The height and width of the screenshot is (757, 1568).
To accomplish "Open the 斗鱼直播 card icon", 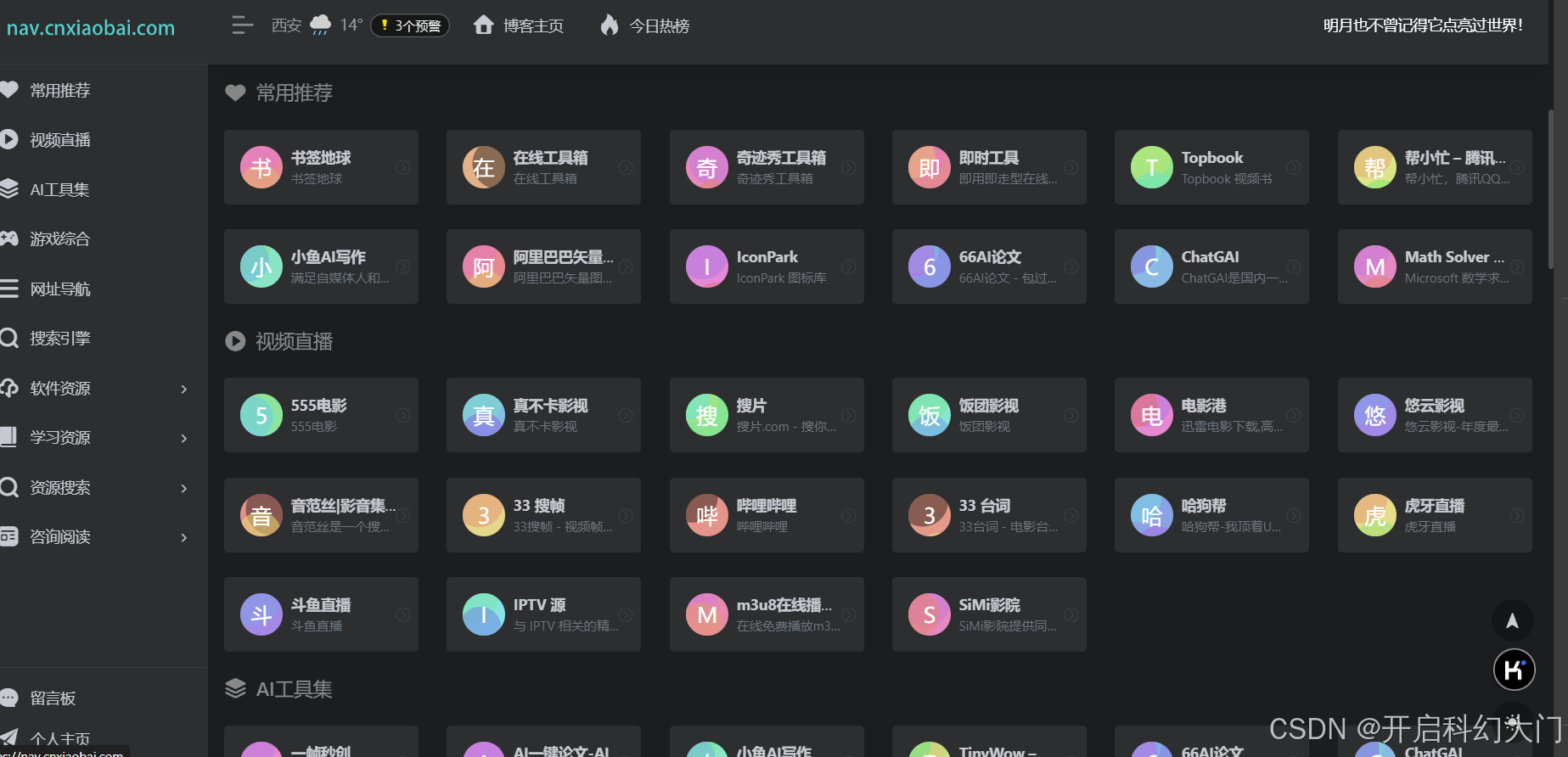I will click(x=261, y=614).
